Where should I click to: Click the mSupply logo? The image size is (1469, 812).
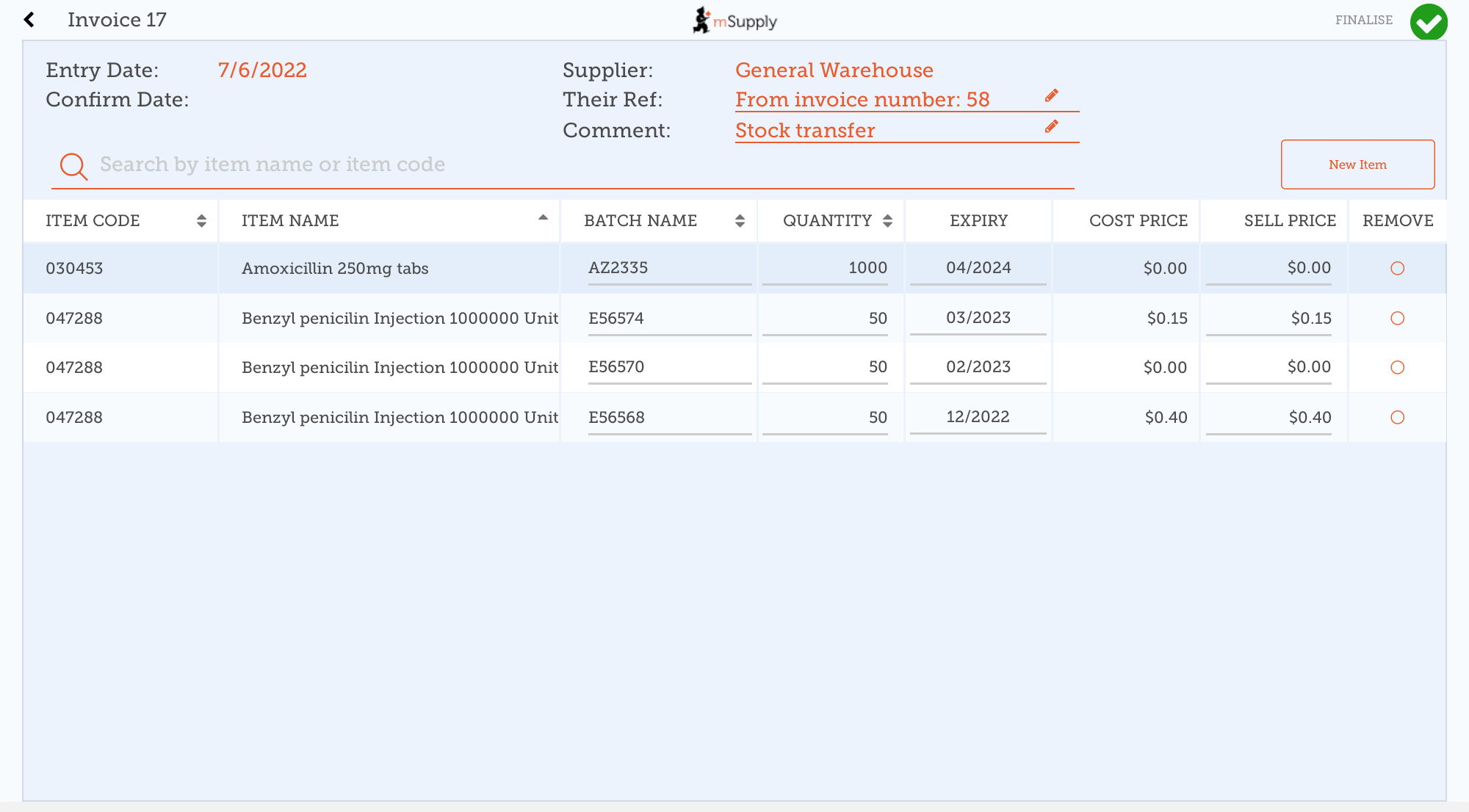click(x=734, y=21)
